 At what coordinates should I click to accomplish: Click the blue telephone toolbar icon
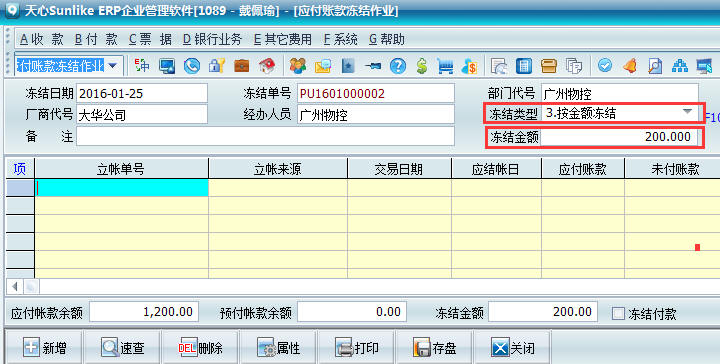[x=191, y=66]
